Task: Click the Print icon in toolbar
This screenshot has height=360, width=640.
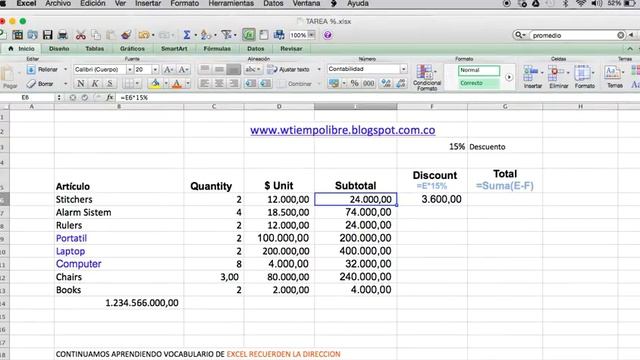Action: tap(63, 35)
